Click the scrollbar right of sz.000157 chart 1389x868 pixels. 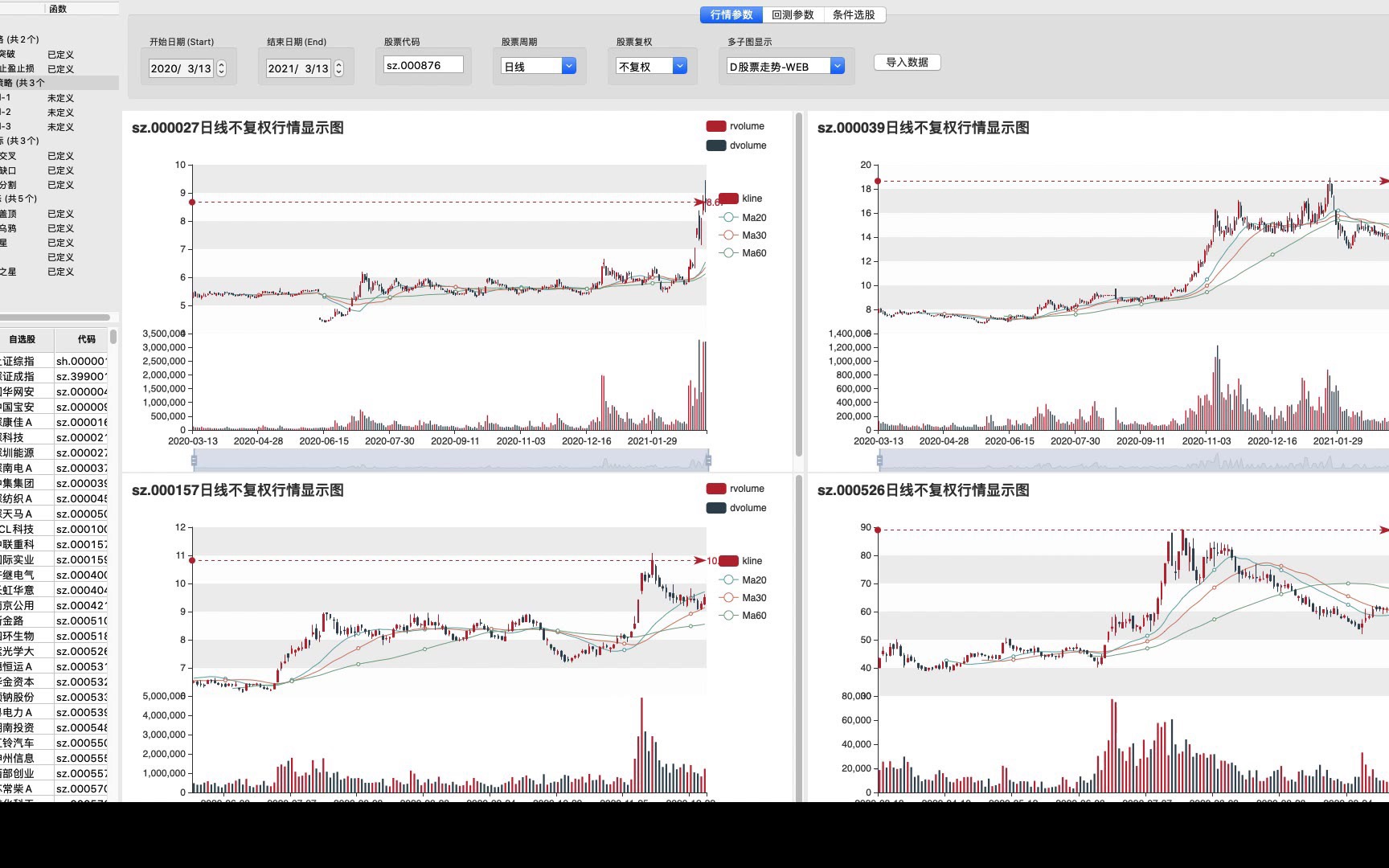pos(798,638)
